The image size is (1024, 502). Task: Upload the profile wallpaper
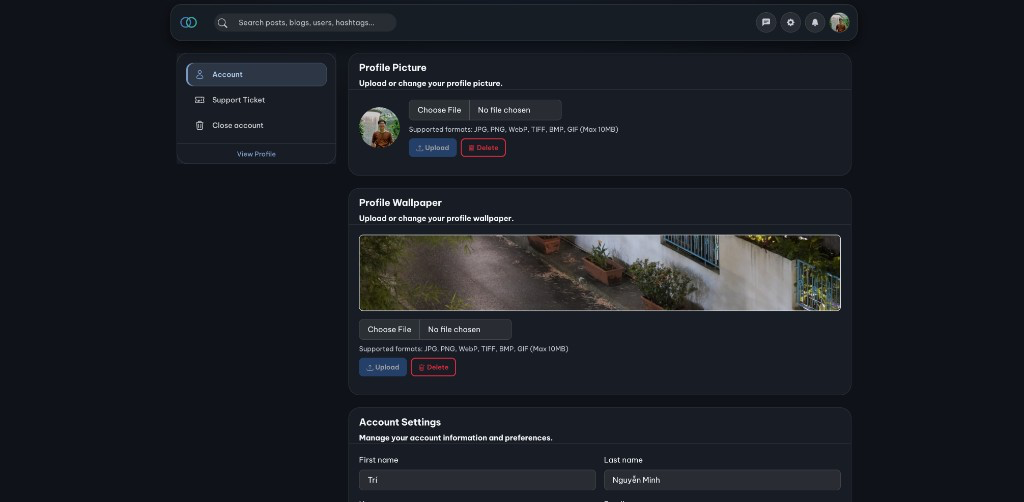click(383, 367)
